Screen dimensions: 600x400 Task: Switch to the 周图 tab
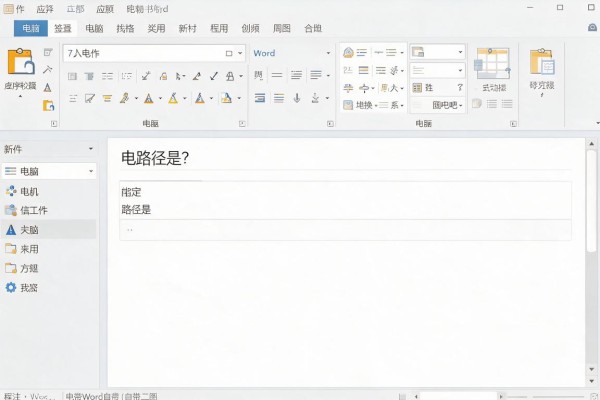click(x=282, y=28)
